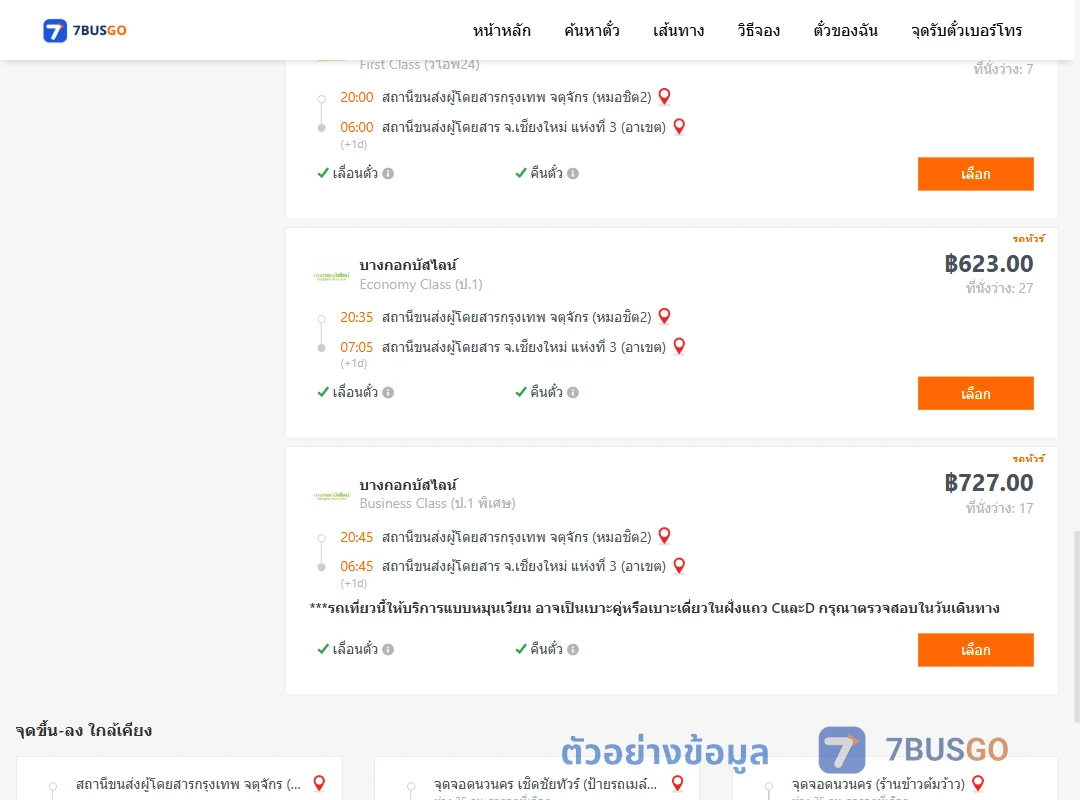
Task: Click the rotating-bus notice starting with ***รถเที่ยวนี้
Action: tap(654, 608)
